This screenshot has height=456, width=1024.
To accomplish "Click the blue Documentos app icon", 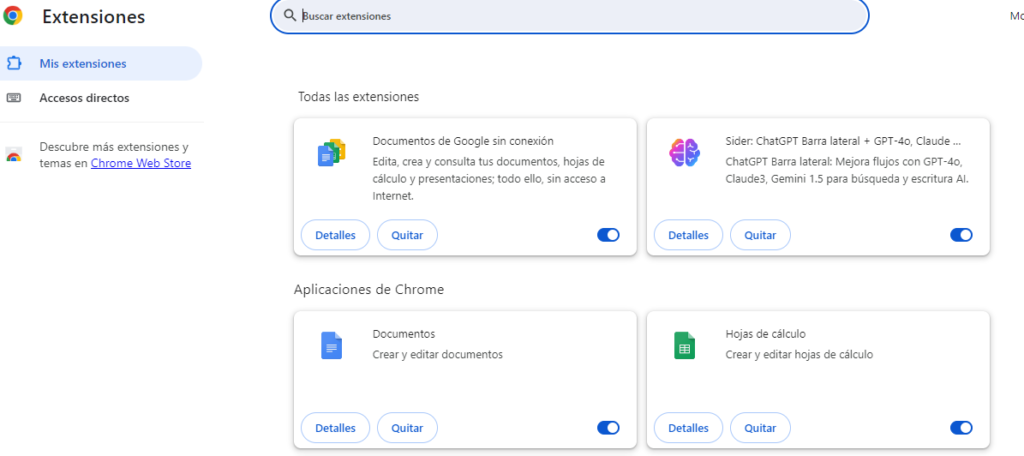I will (331, 345).
